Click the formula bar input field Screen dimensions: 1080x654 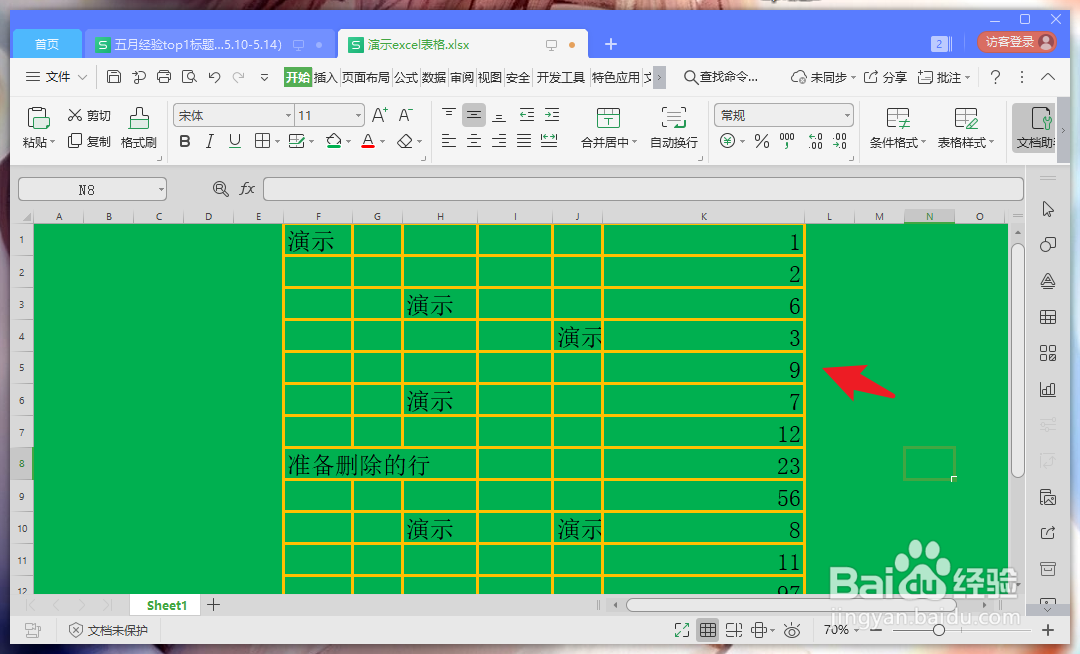(x=643, y=189)
